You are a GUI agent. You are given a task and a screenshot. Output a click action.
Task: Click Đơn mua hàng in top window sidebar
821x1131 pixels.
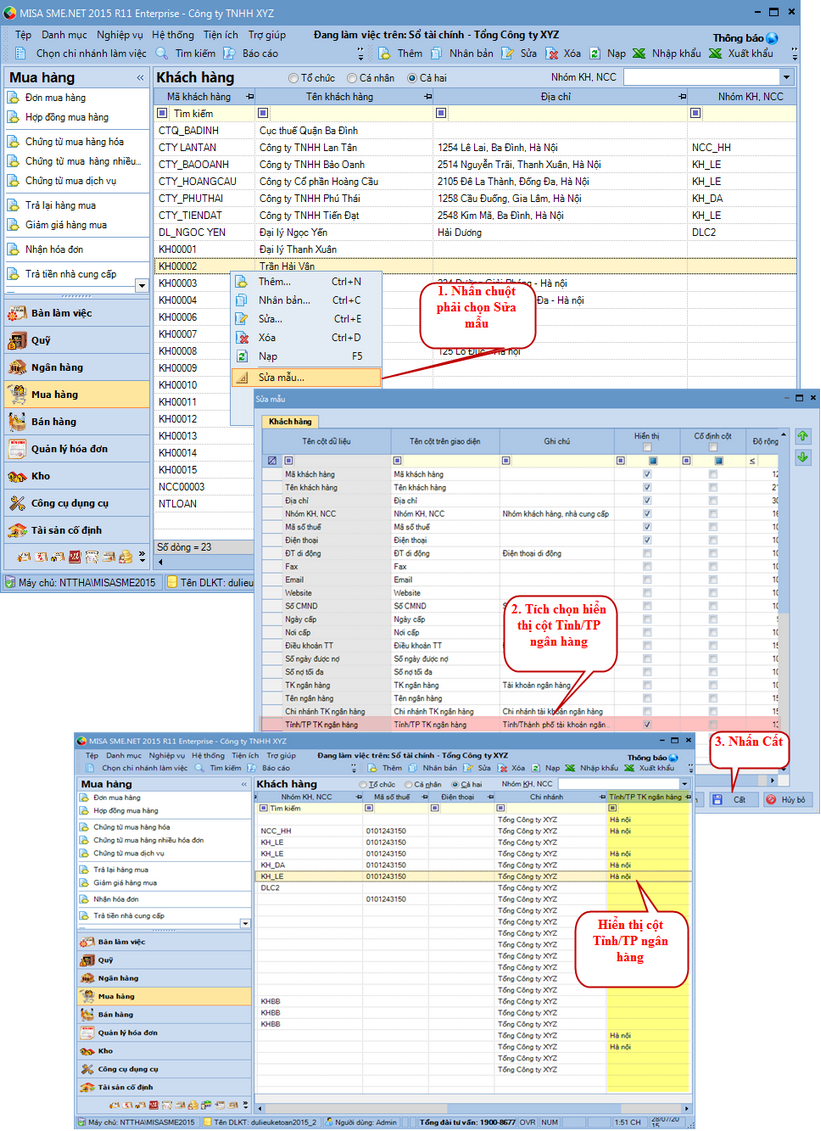pos(56,97)
